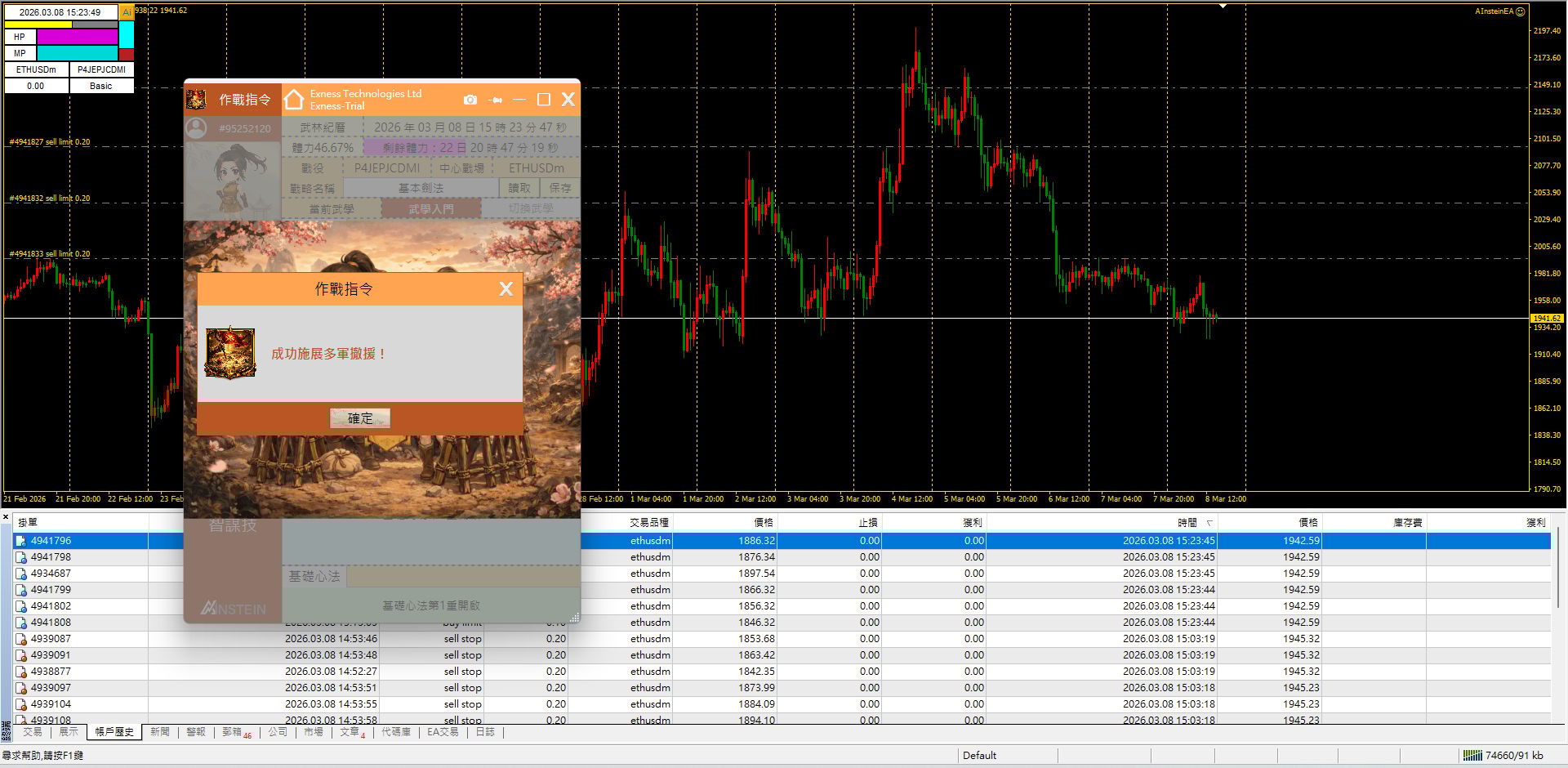Image resolution: width=1568 pixels, height=768 pixels.
Task: Click the 作戰指令 emblem in the panel title
Action: pos(196,100)
